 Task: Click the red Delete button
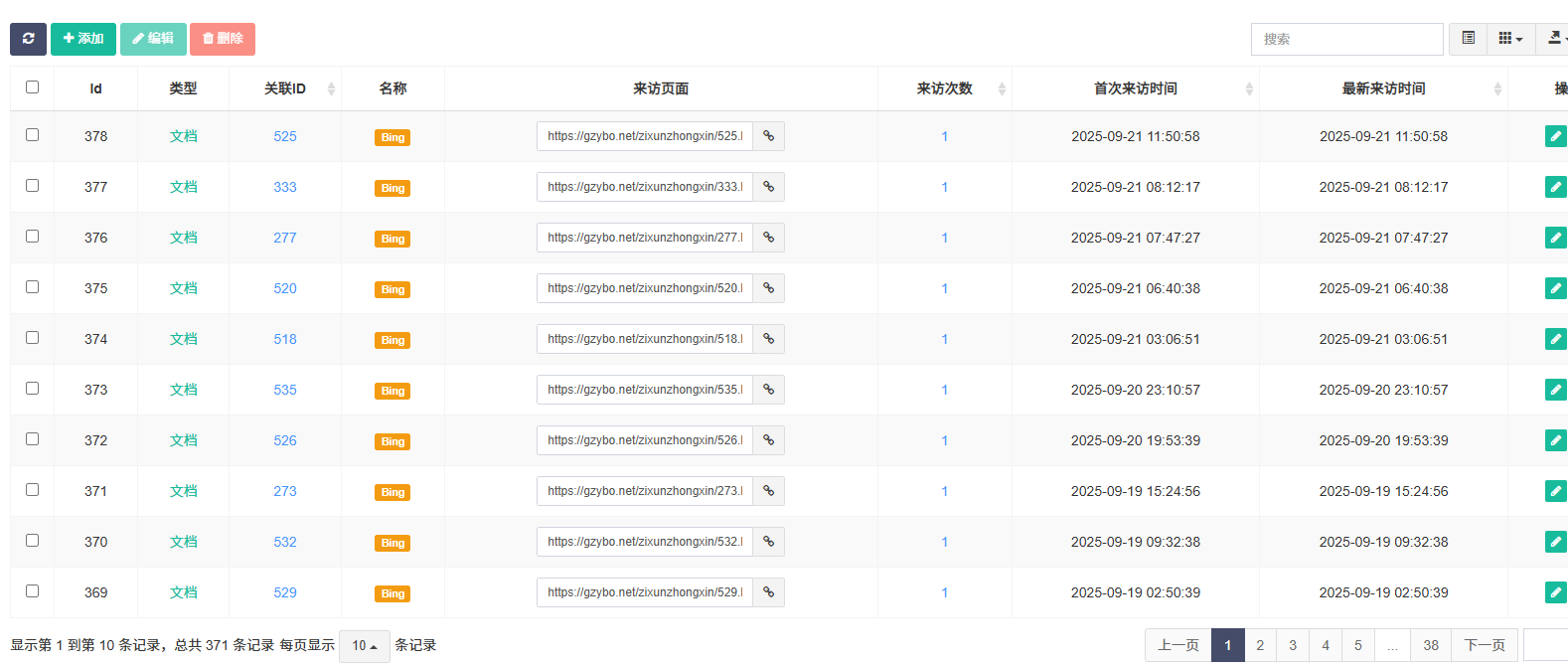point(223,39)
